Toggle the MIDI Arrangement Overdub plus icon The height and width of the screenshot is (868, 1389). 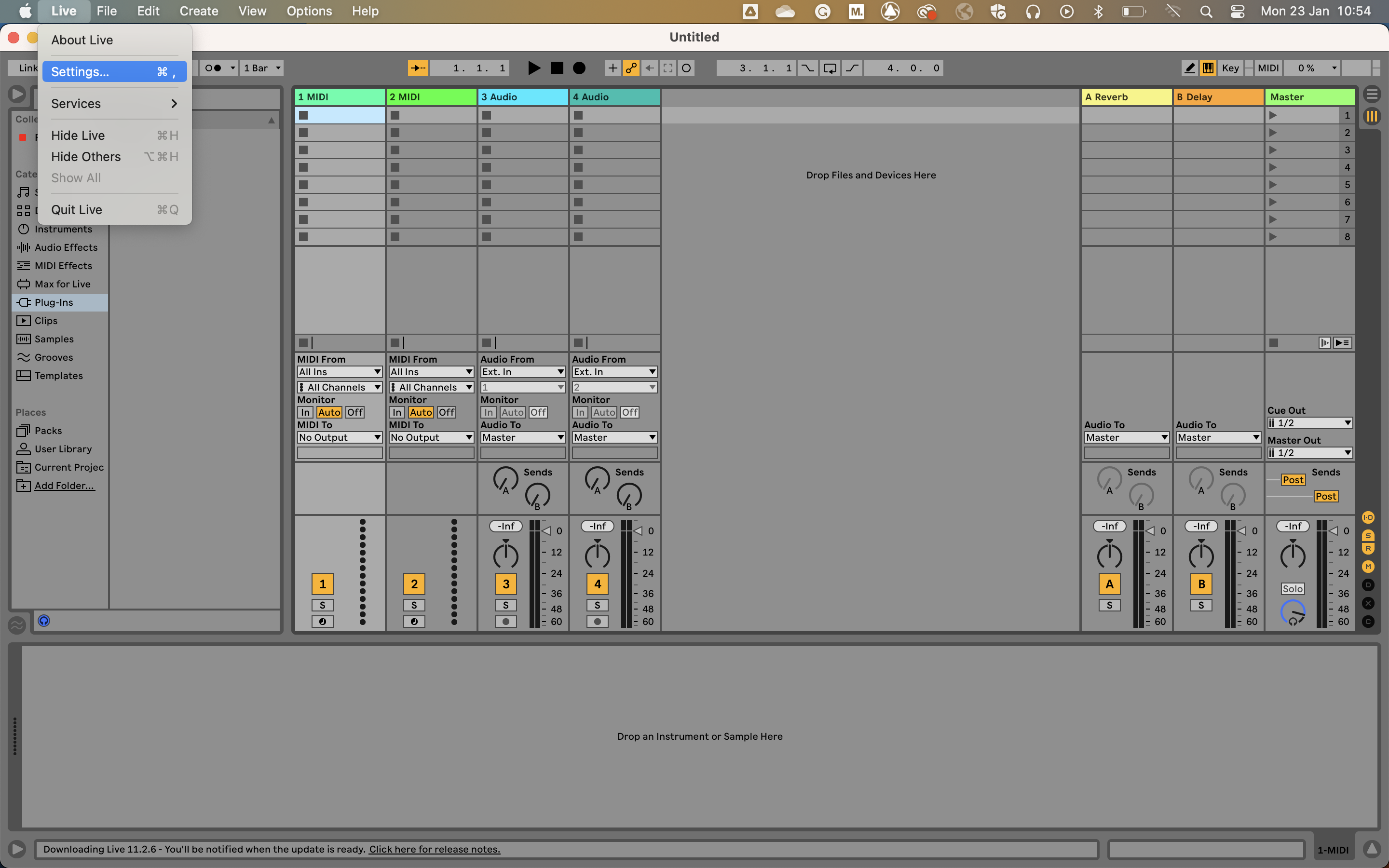(613, 68)
